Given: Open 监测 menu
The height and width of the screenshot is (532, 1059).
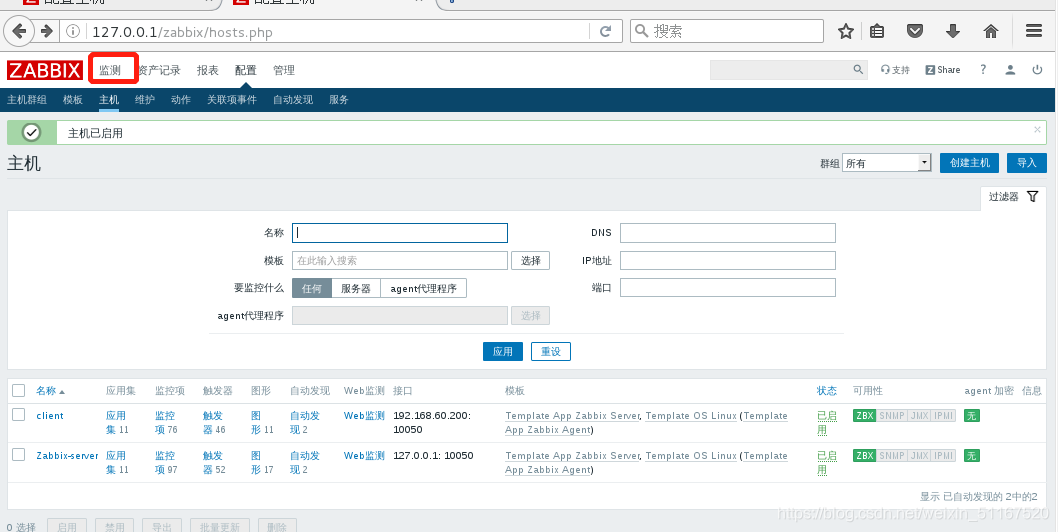Looking at the screenshot, I should [x=110, y=70].
